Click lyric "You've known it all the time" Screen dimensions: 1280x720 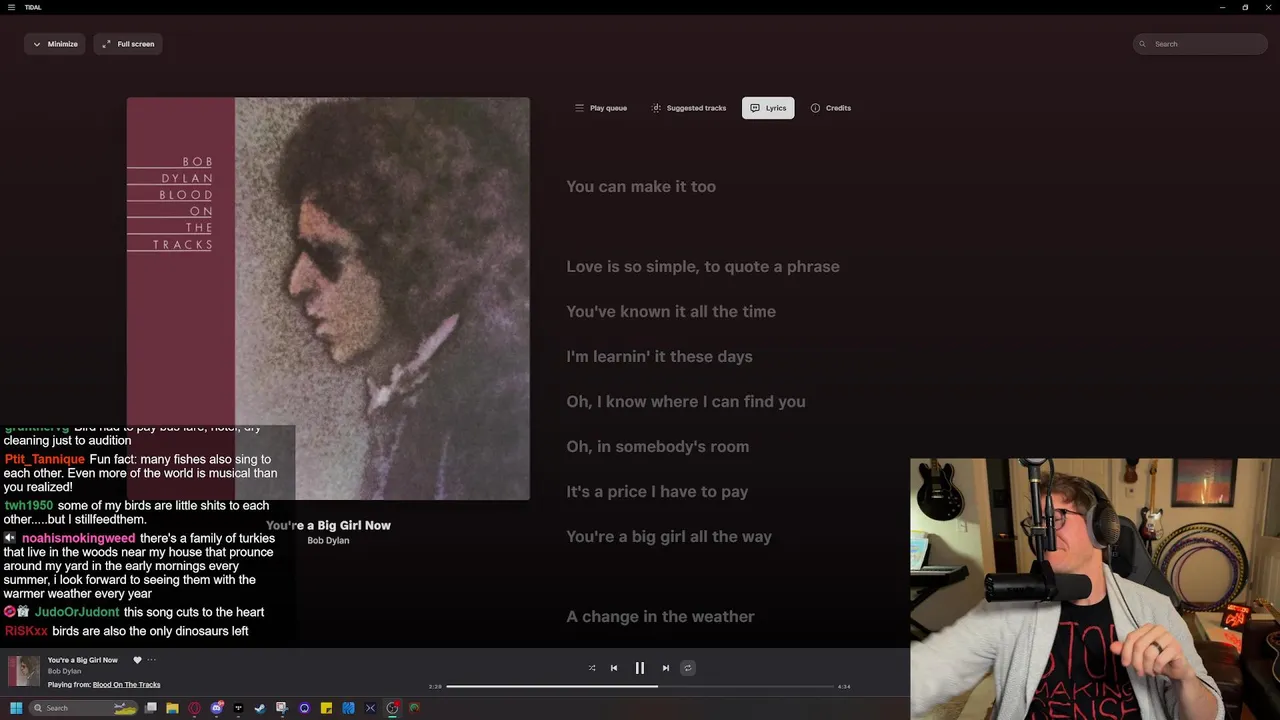tap(671, 311)
